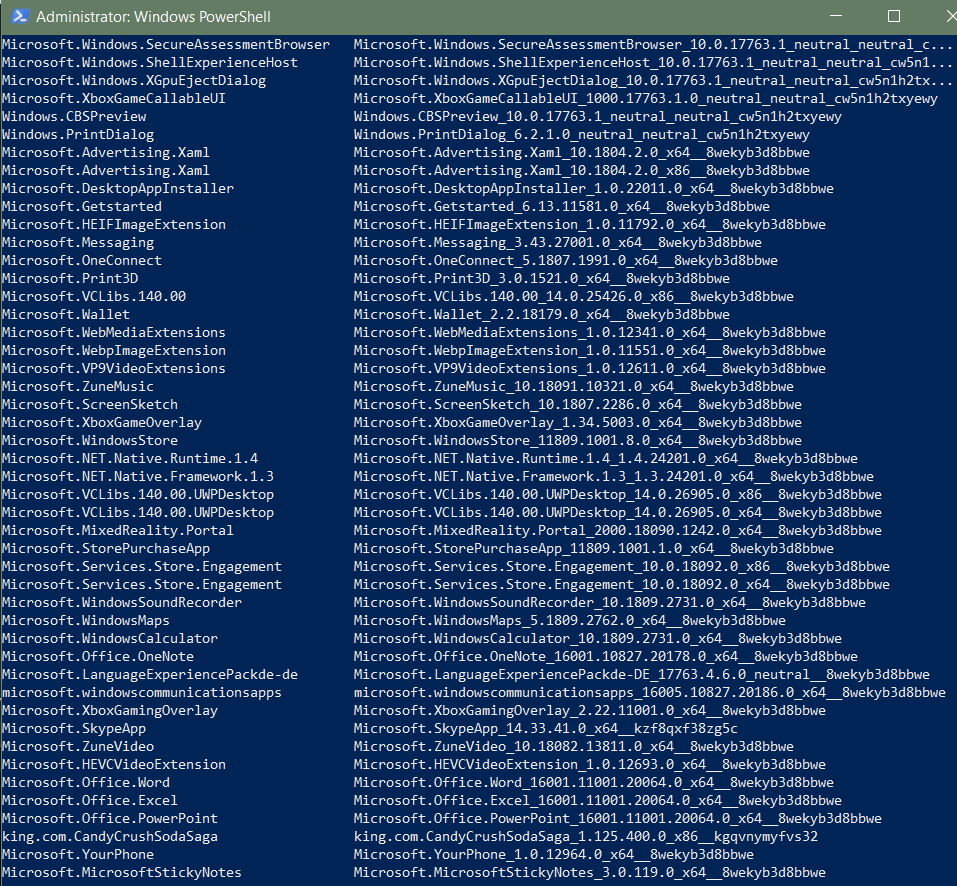Select Microsoft.WindowsMaps name entry
The image size is (957, 886).
(86, 621)
